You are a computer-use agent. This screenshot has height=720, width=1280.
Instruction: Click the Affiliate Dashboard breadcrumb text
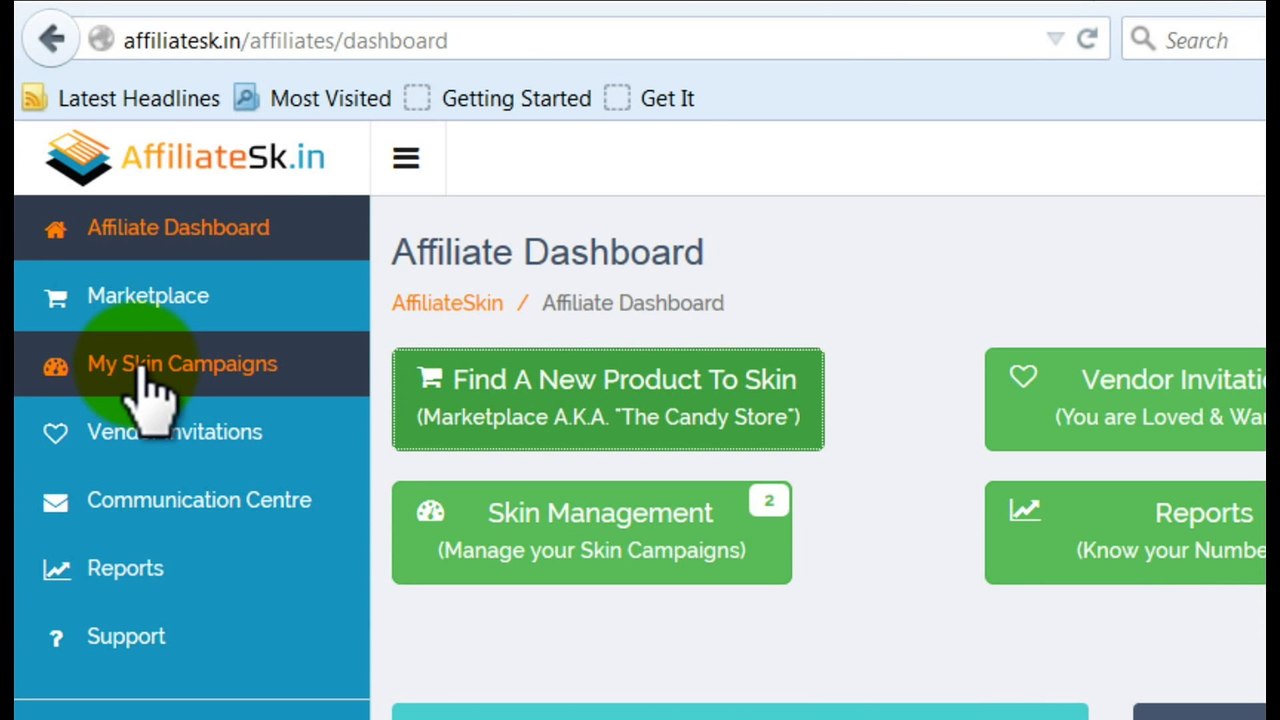(x=633, y=303)
